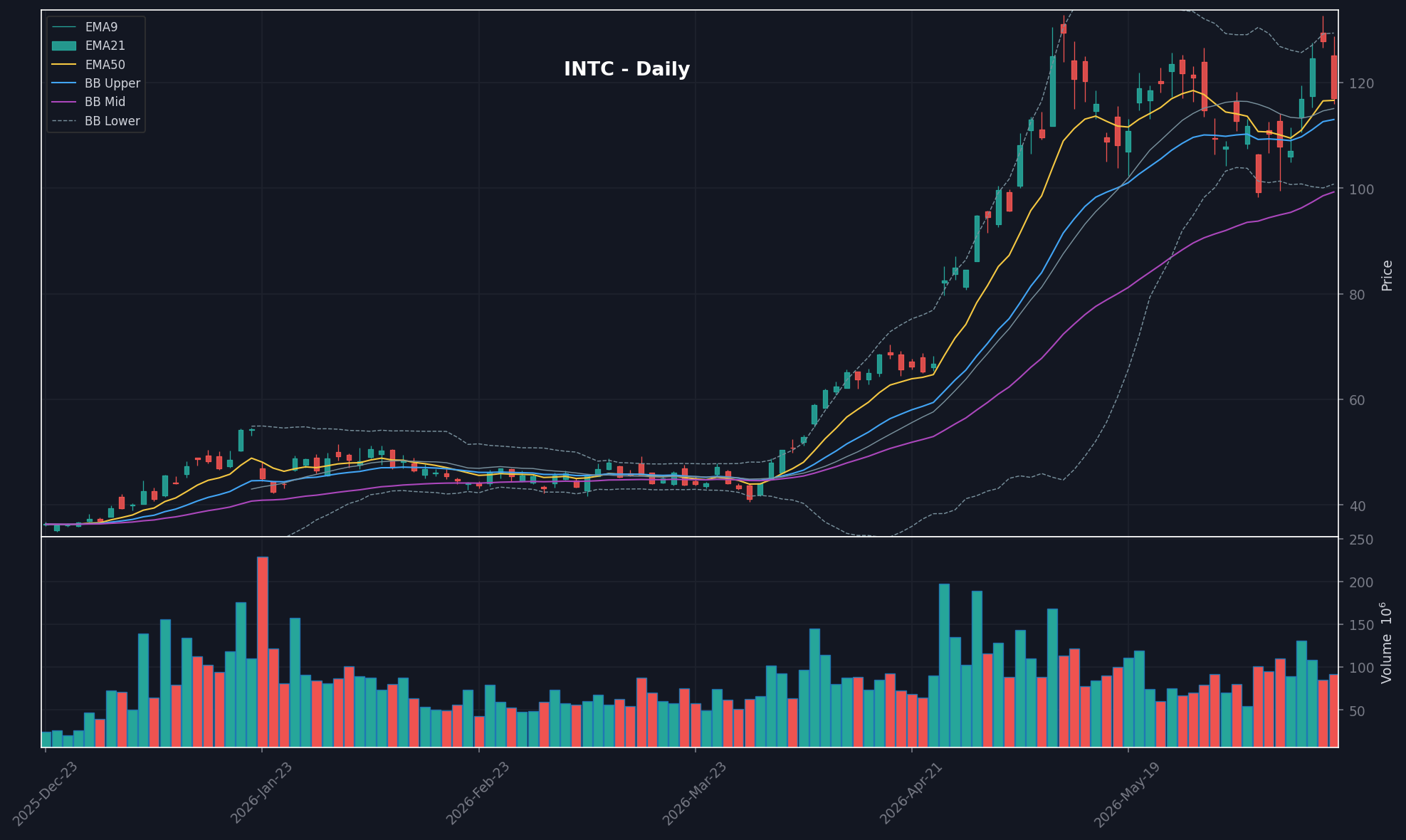Image resolution: width=1406 pixels, height=840 pixels.
Task: Click the 2026-Jan-23 date label
Action: pyautogui.click(x=261, y=792)
